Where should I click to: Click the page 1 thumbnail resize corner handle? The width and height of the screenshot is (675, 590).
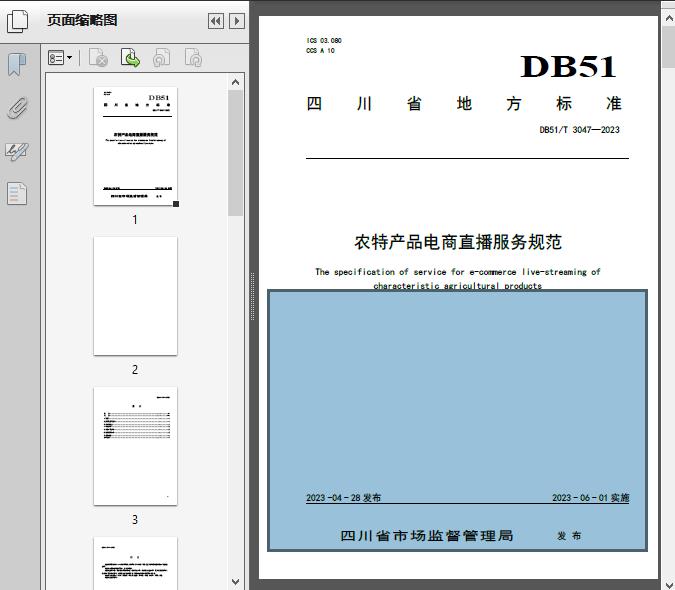click(x=176, y=204)
